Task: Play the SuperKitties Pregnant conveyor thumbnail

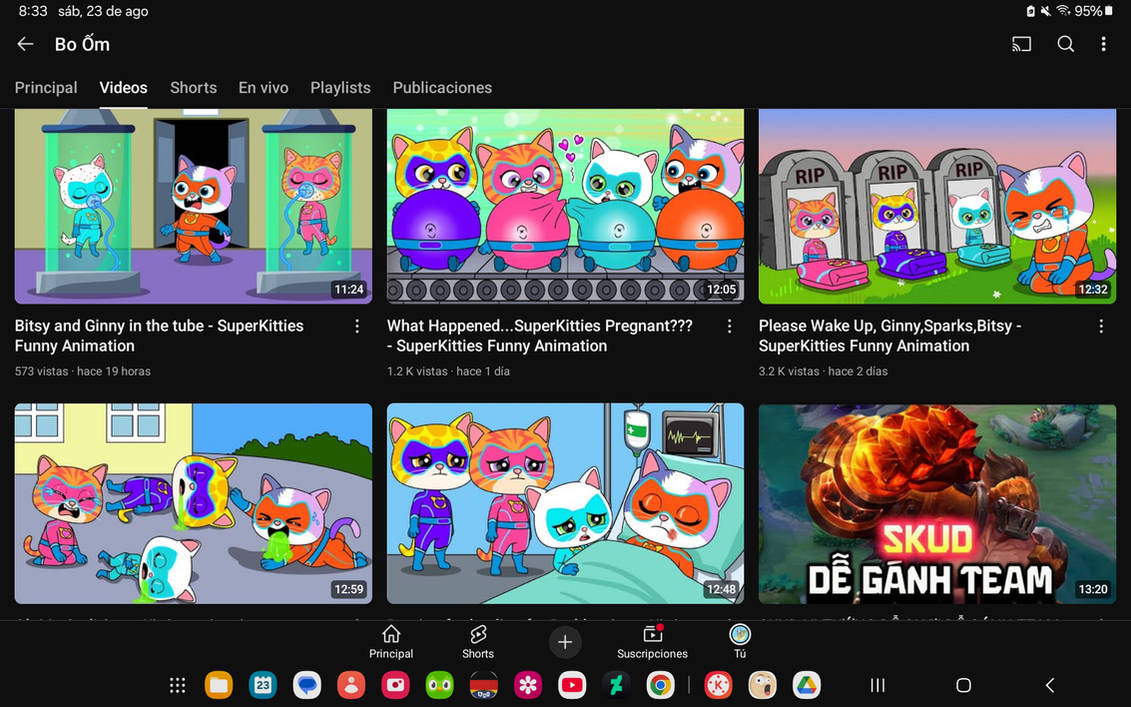Action: point(566,206)
